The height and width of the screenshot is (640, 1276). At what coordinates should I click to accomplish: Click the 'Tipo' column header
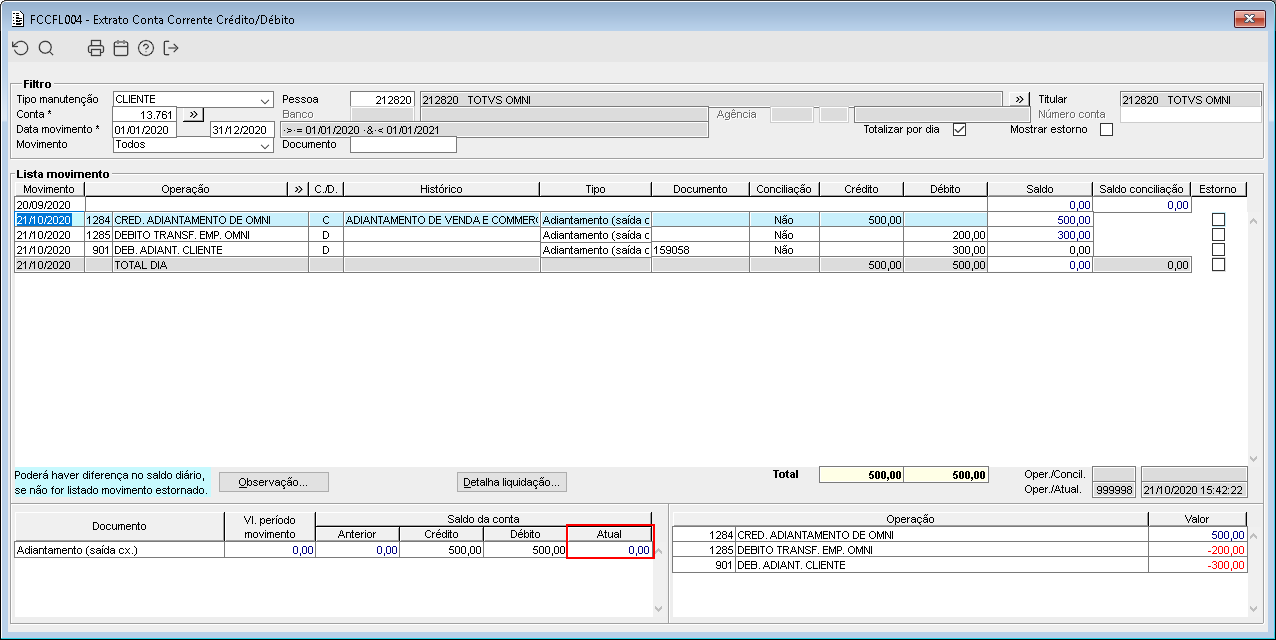pos(595,189)
